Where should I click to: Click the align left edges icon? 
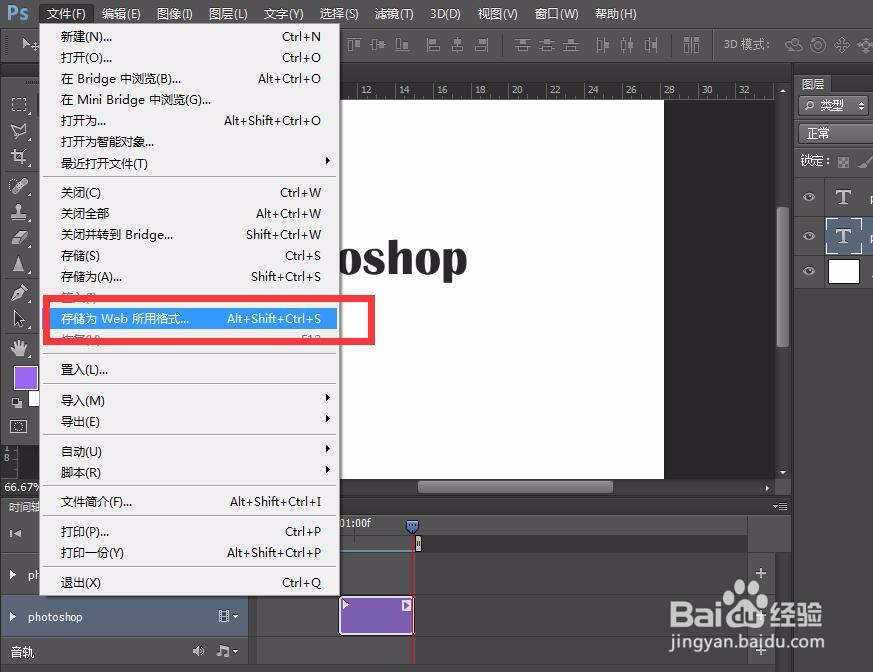click(433, 45)
